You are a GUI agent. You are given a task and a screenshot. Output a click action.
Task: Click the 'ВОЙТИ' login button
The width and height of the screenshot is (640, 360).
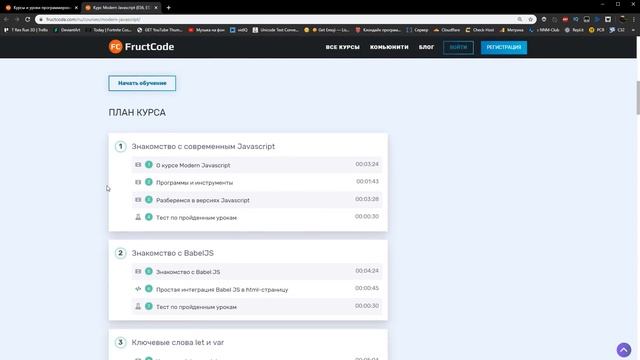point(458,47)
